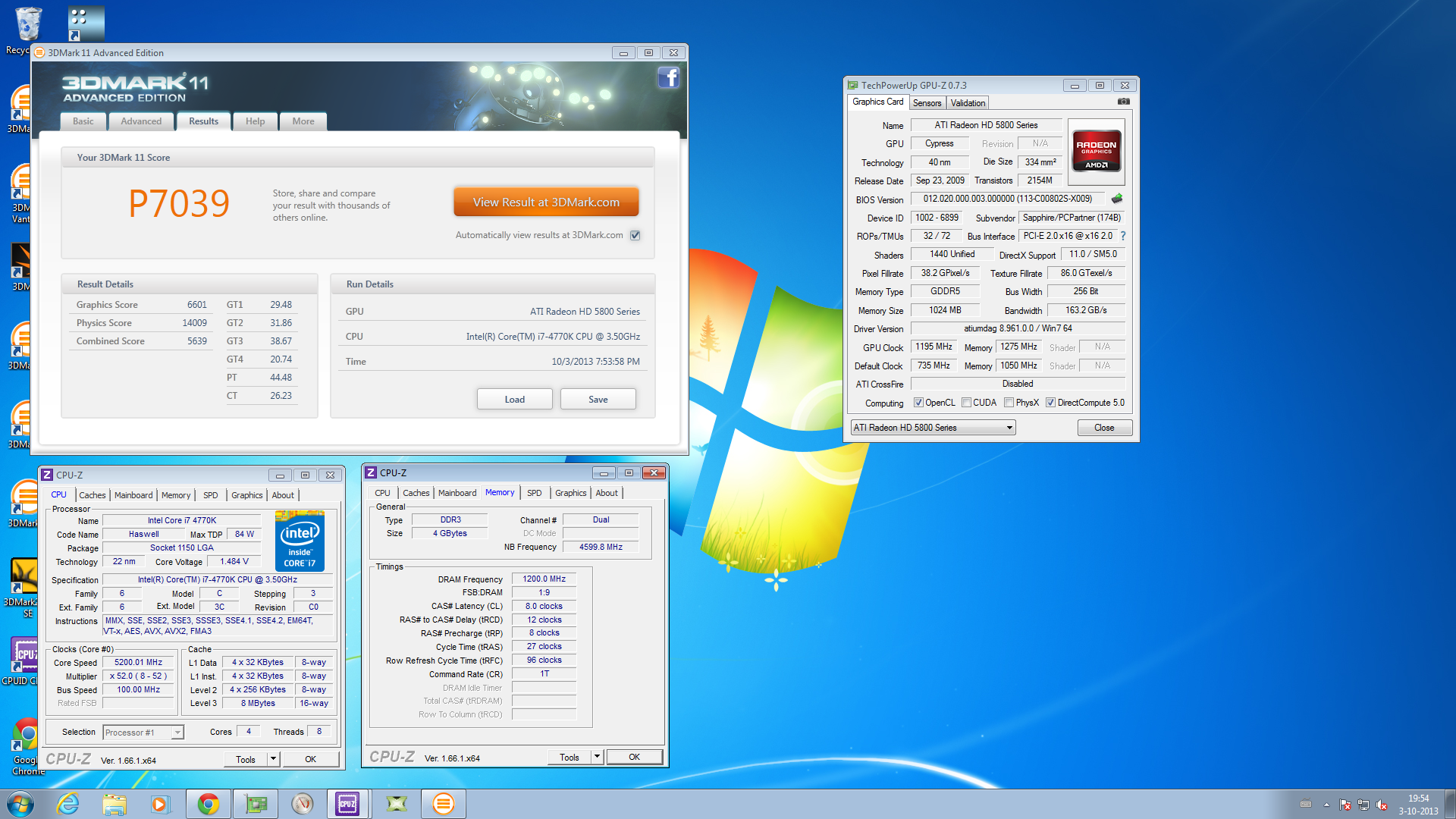Switch to GPU-Z taskbar icon
Viewport: 1456px width, 819px height.
coord(256,804)
